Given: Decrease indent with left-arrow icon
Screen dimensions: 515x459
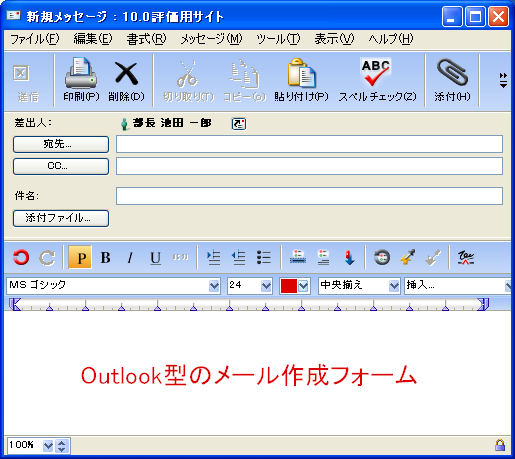Looking at the screenshot, I should pos(239,257).
